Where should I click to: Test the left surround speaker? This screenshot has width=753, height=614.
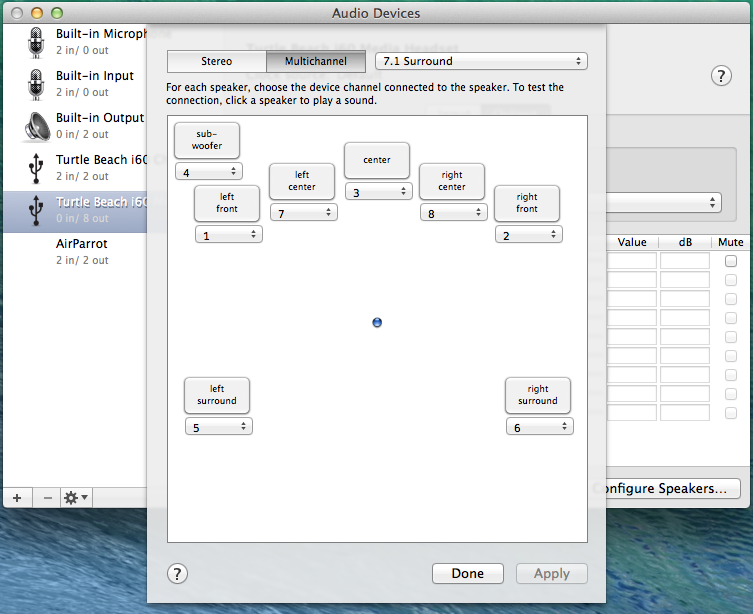[x=217, y=395]
